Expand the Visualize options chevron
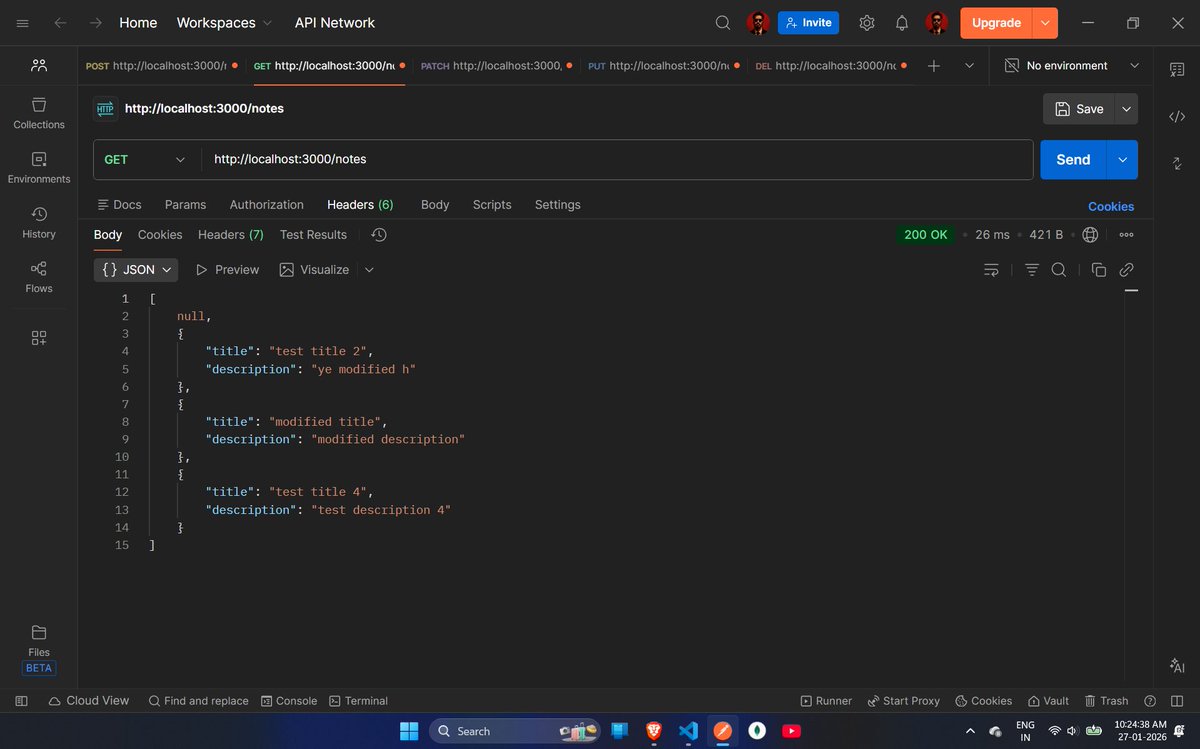Image resolution: width=1200 pixels, height=749 pixels. (369, 269)
